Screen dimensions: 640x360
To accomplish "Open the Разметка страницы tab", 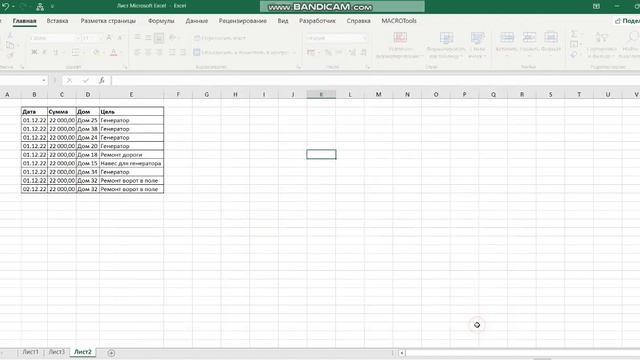I will tap(108, 21).
